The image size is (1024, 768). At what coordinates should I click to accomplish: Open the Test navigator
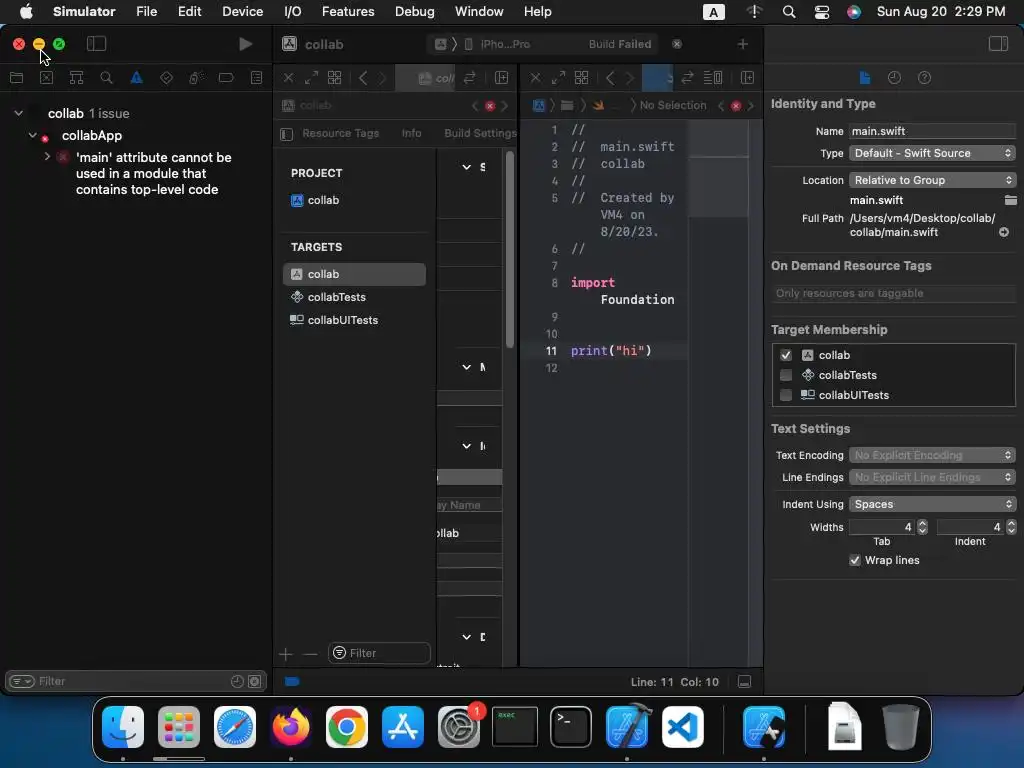[x=167, y=78]
